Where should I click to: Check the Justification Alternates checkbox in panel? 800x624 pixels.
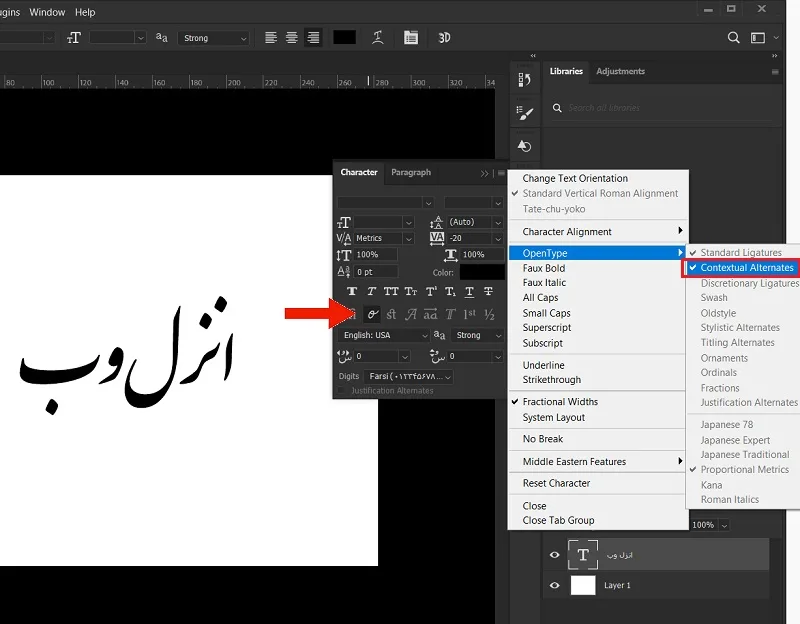341,391
